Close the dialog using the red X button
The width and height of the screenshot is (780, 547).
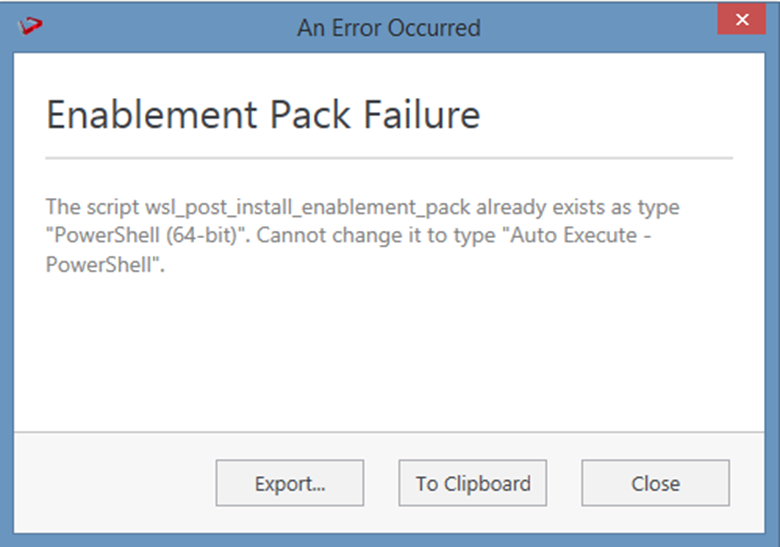(x=741, y=20)
